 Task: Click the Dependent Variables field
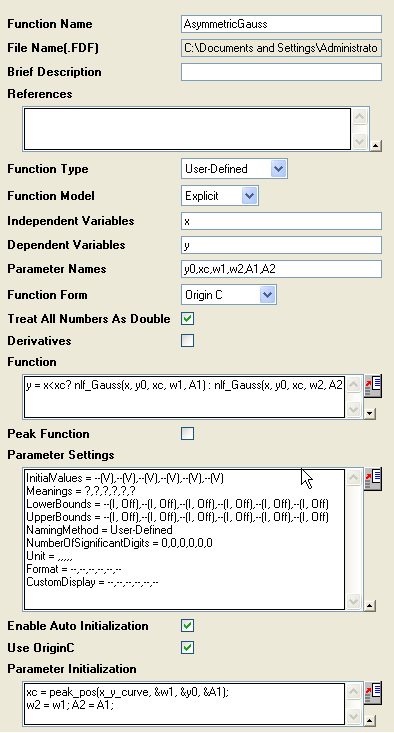pyautogui.click(x=281, y=245)
